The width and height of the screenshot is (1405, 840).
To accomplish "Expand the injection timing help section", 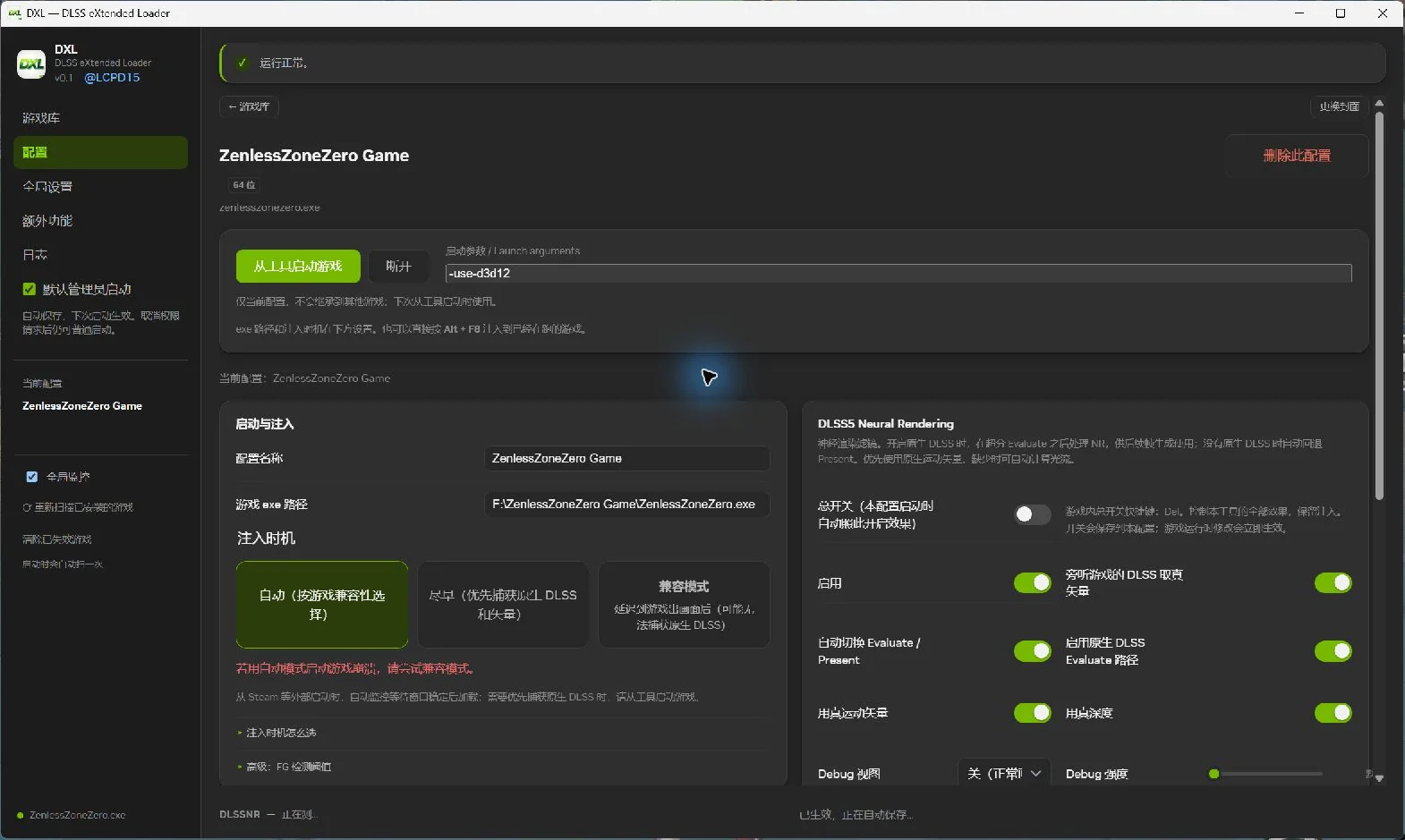I will click(277, 733).
